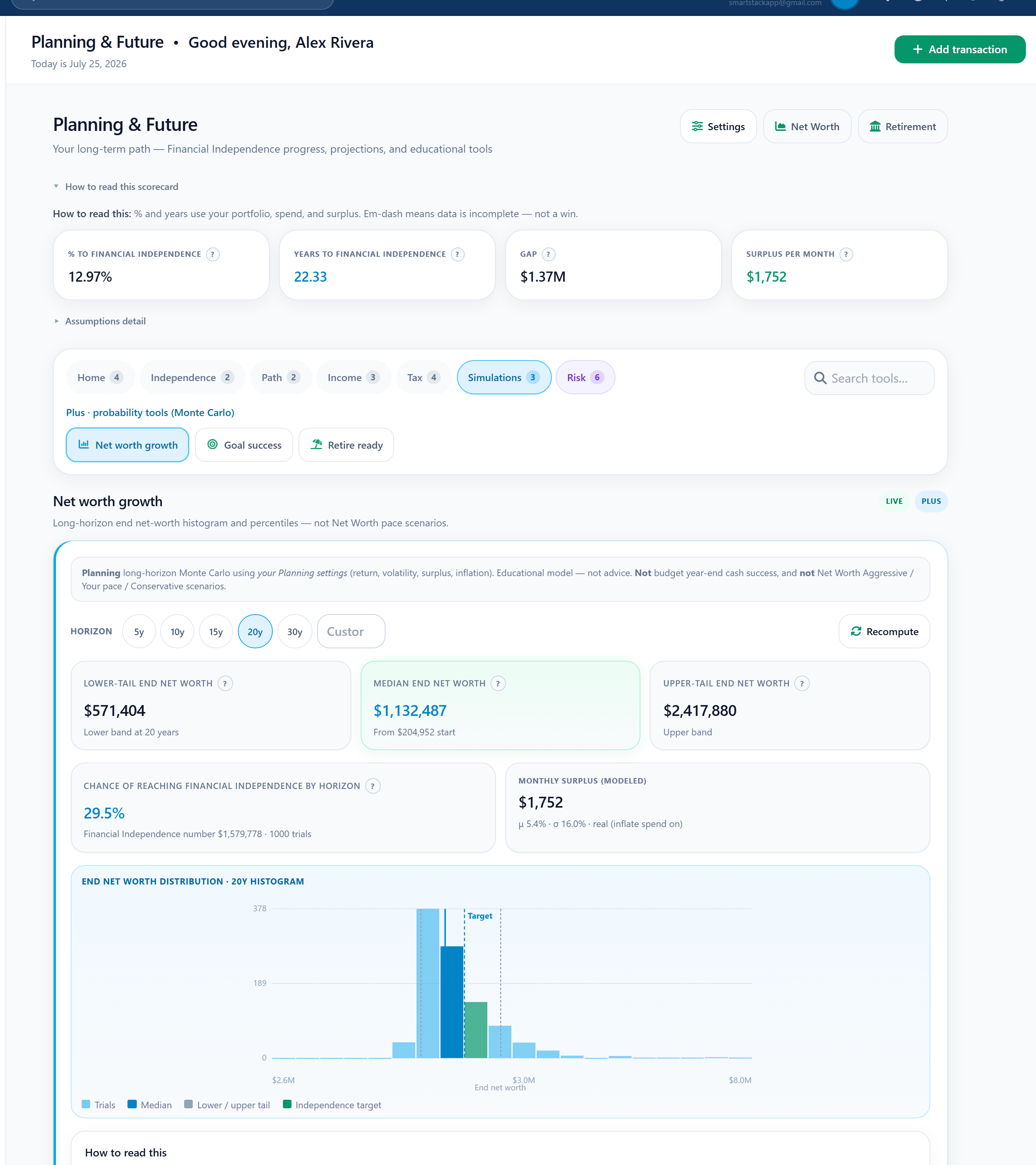Screen dimensions: 1036x1165
Task: Click Recompute simulation
Action: (x=884, y=632)
